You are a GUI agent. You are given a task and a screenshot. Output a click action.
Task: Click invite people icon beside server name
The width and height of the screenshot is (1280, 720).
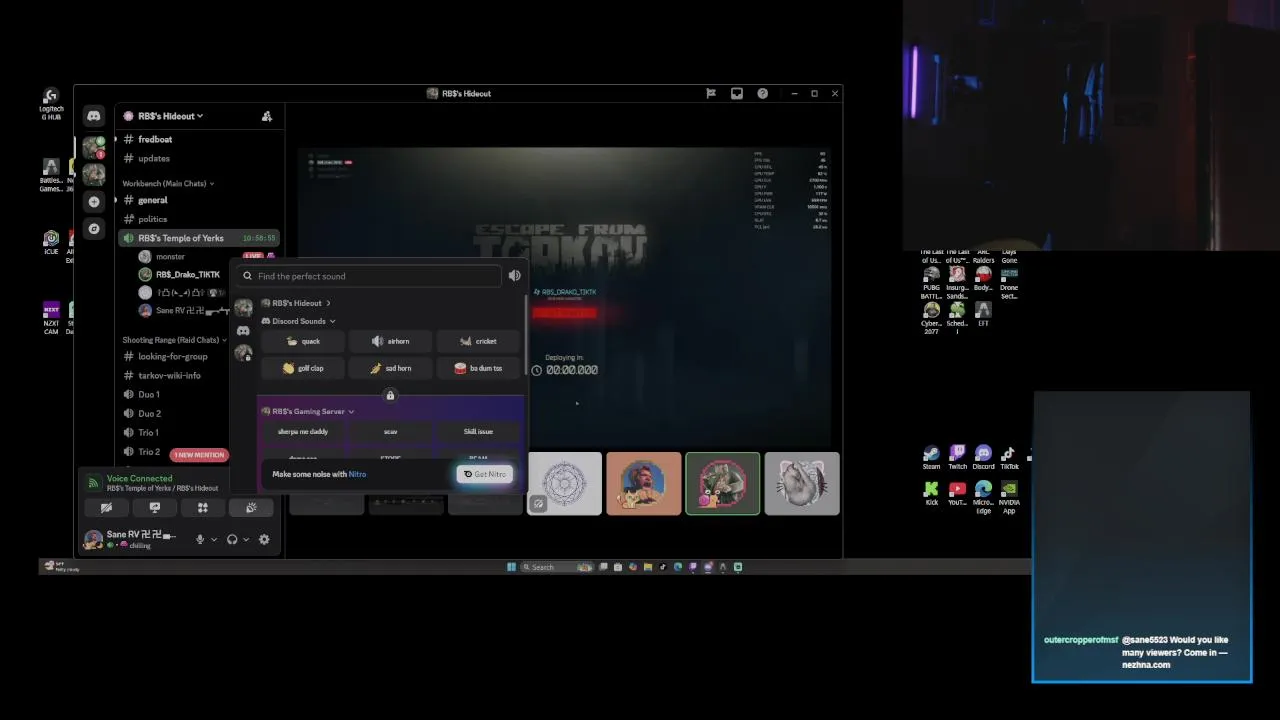267,116
